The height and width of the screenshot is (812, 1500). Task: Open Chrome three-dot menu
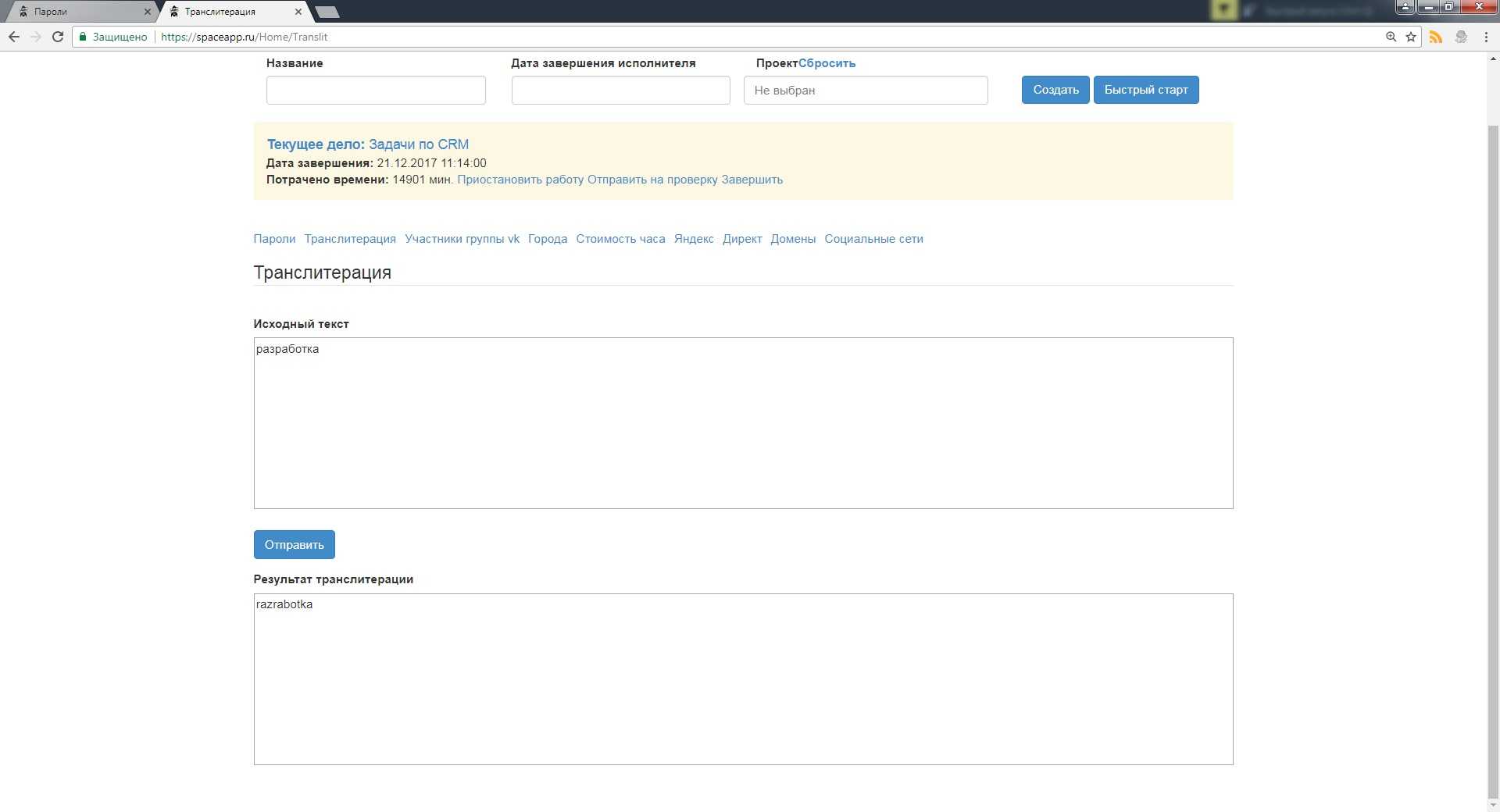click(x=1486, y=37)
